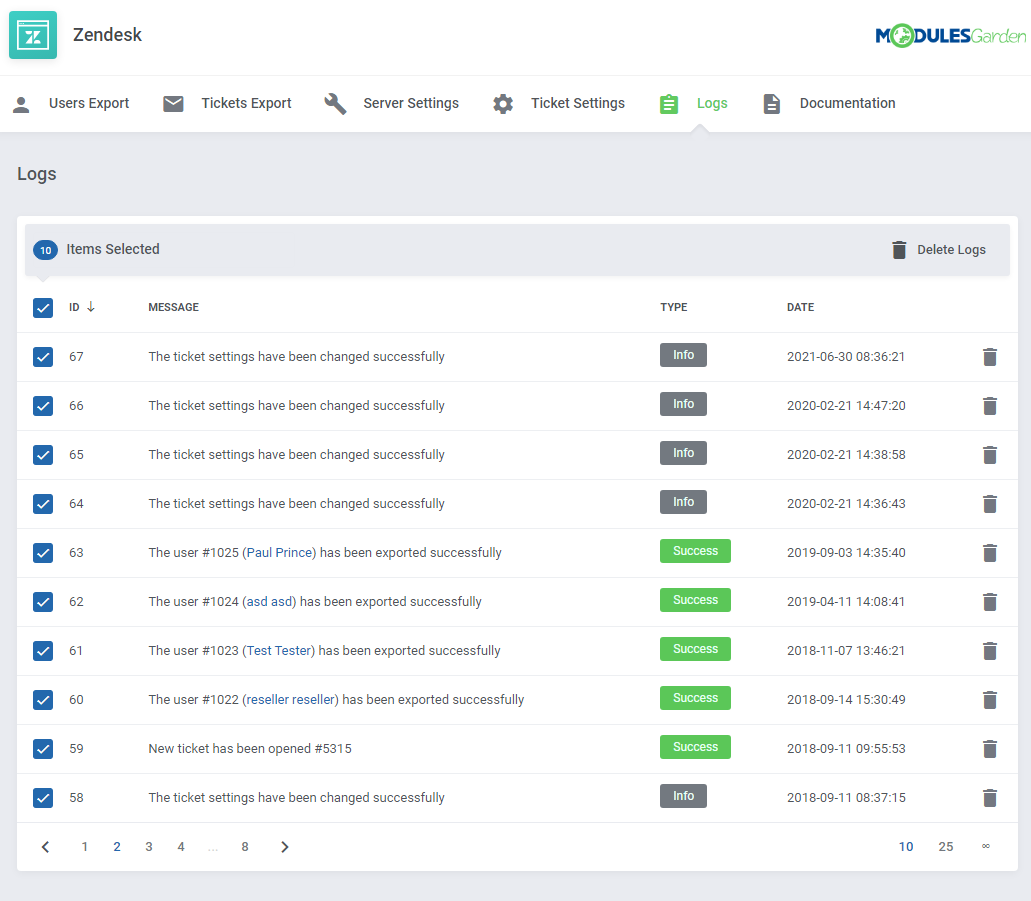Go to next page with right chevron
The height and width of the screenshot is (901, 1031).
[285, 847]
